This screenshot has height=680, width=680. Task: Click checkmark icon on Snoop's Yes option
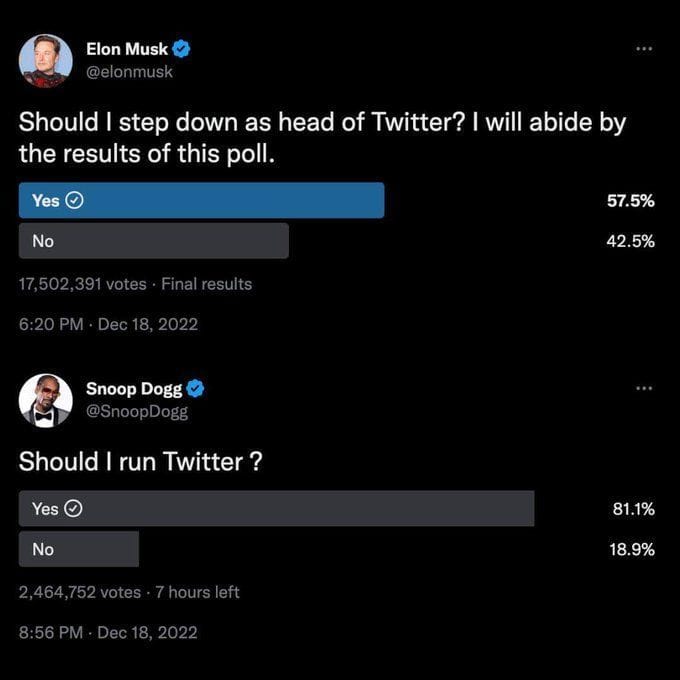tap(74, 509)
